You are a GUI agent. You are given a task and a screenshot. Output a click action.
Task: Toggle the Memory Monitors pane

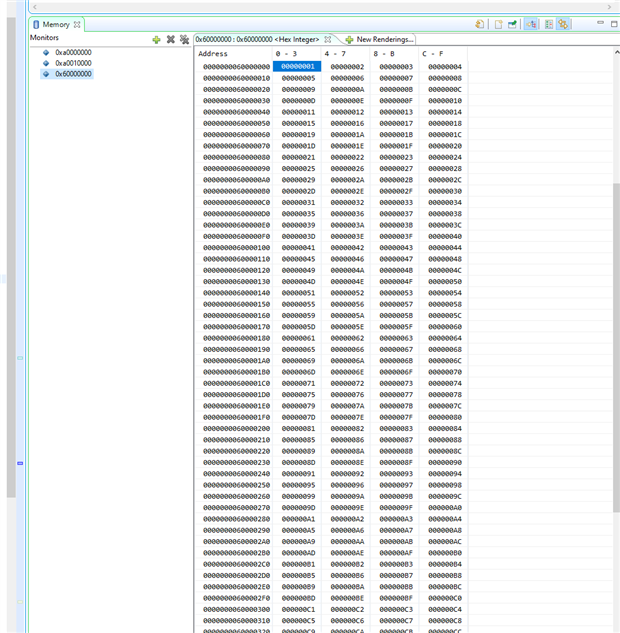[x=532, y=24]
